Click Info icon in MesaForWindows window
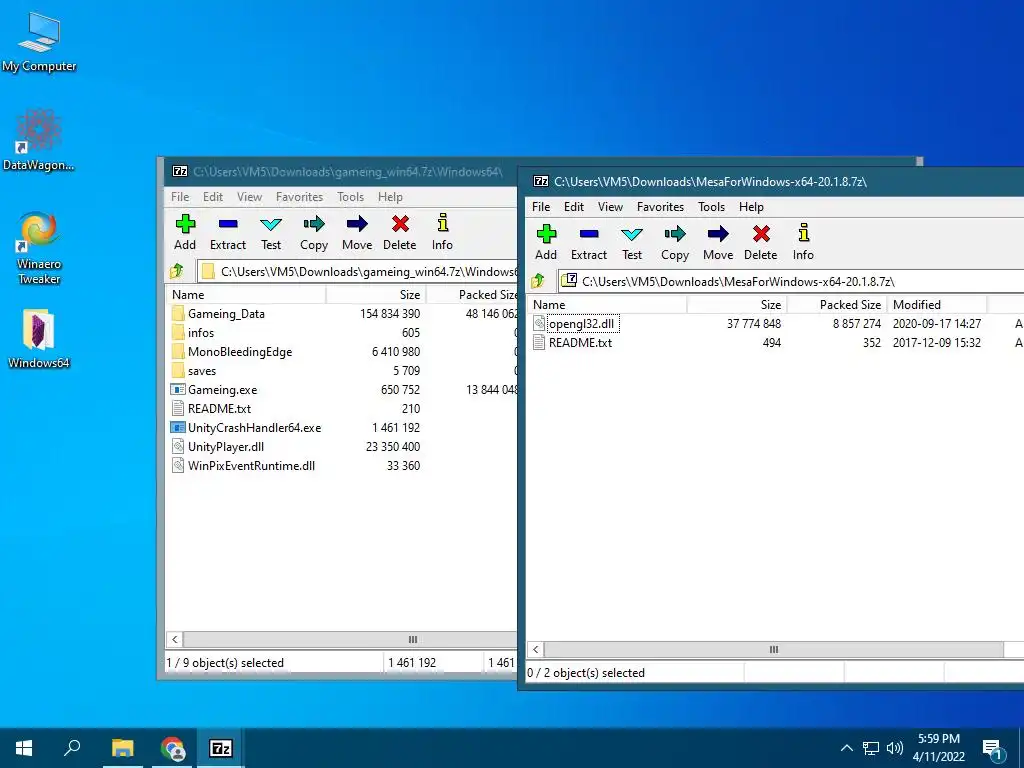Viewport: 1024px width, 768px height. point(803,233)
